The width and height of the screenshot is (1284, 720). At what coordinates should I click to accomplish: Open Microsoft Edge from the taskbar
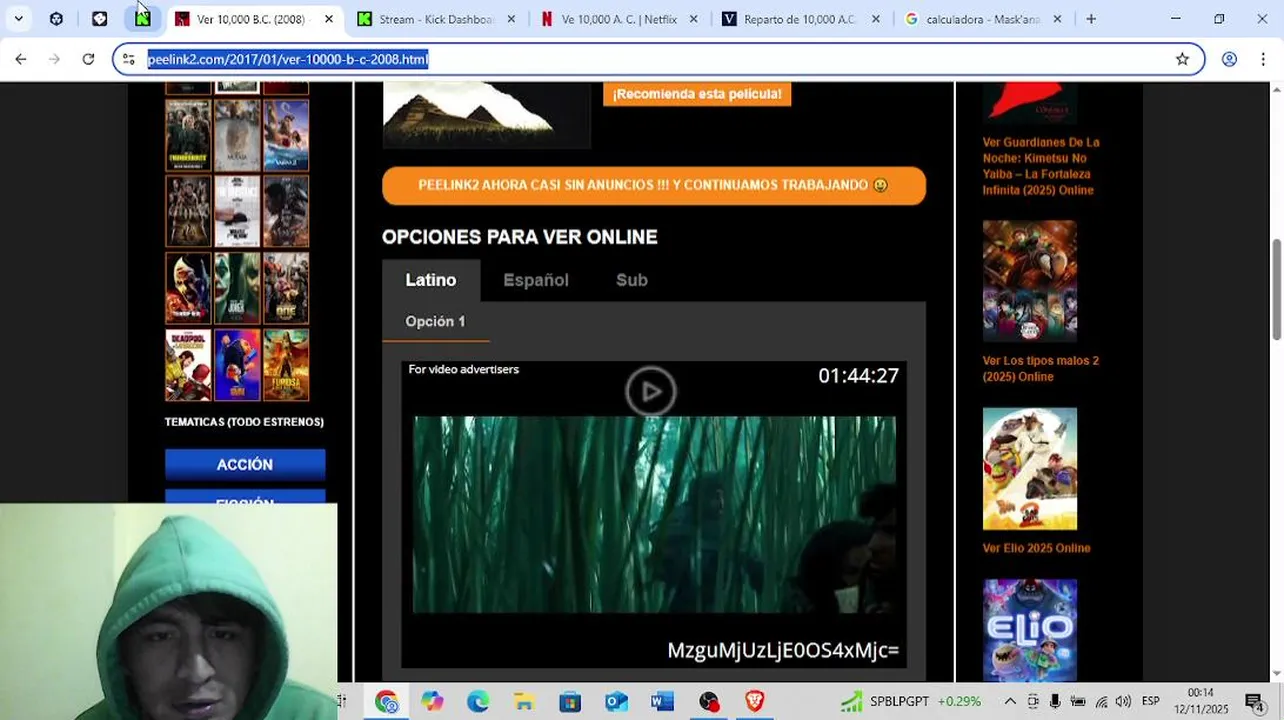tap(478, 701)
